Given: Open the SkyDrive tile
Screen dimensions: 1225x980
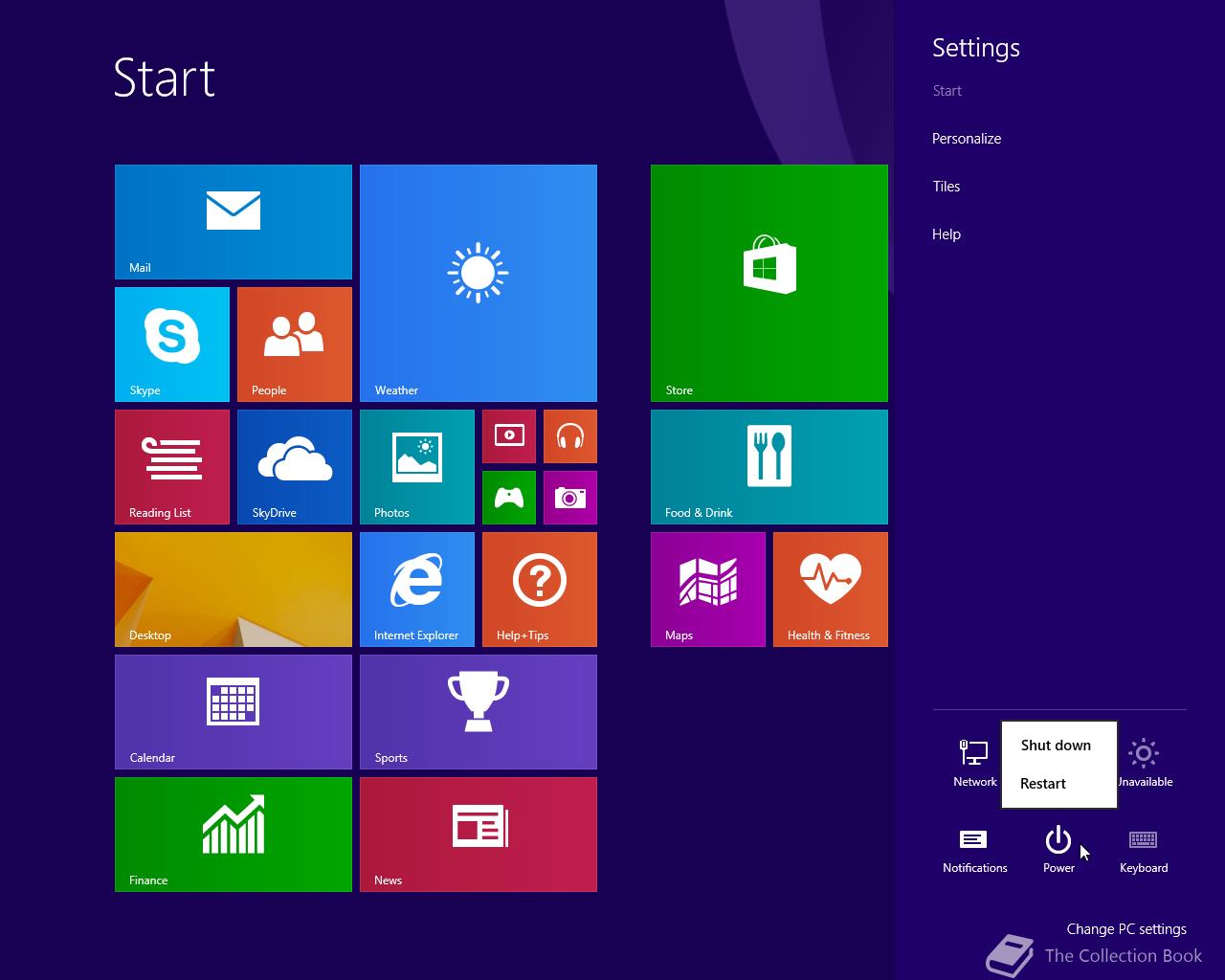Looking at the screenshot, I should 295,467.
